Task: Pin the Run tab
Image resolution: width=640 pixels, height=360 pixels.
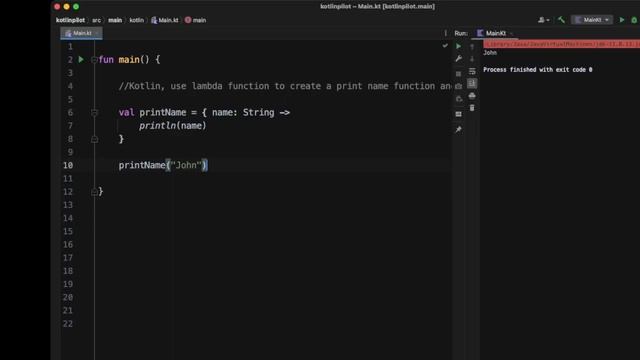Action: click(x=458, y=129)
